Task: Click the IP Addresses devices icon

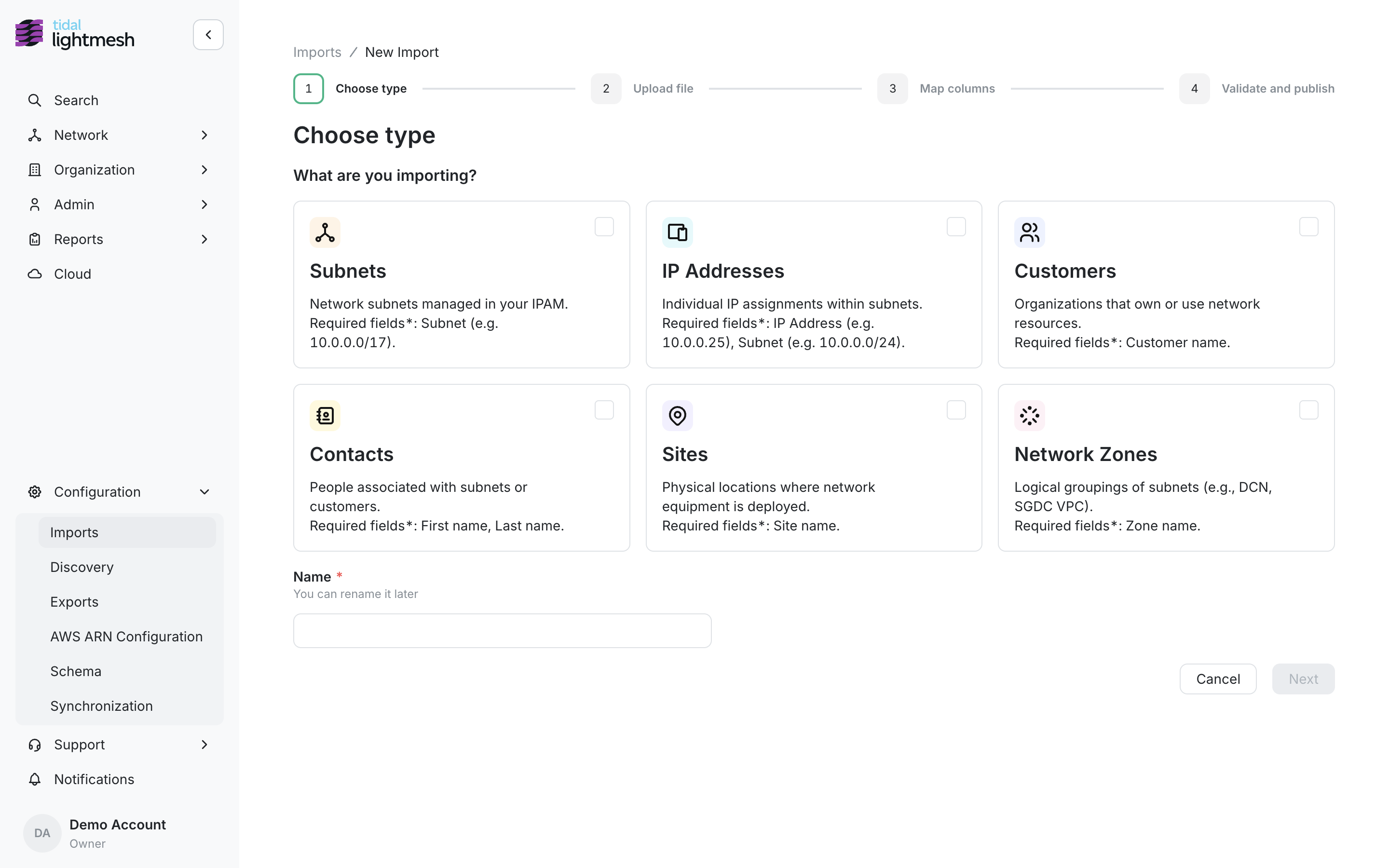Action: click(677, 232)
